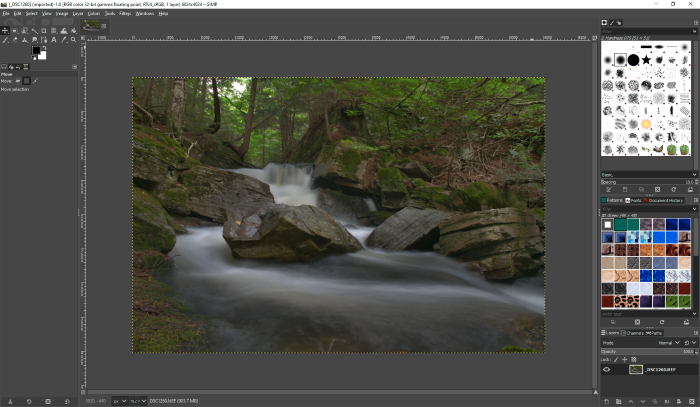Image resolution: width=700 pixels, height=407 pixels.
Task: Select the Color Picker tool
Action: click(64, 40)
